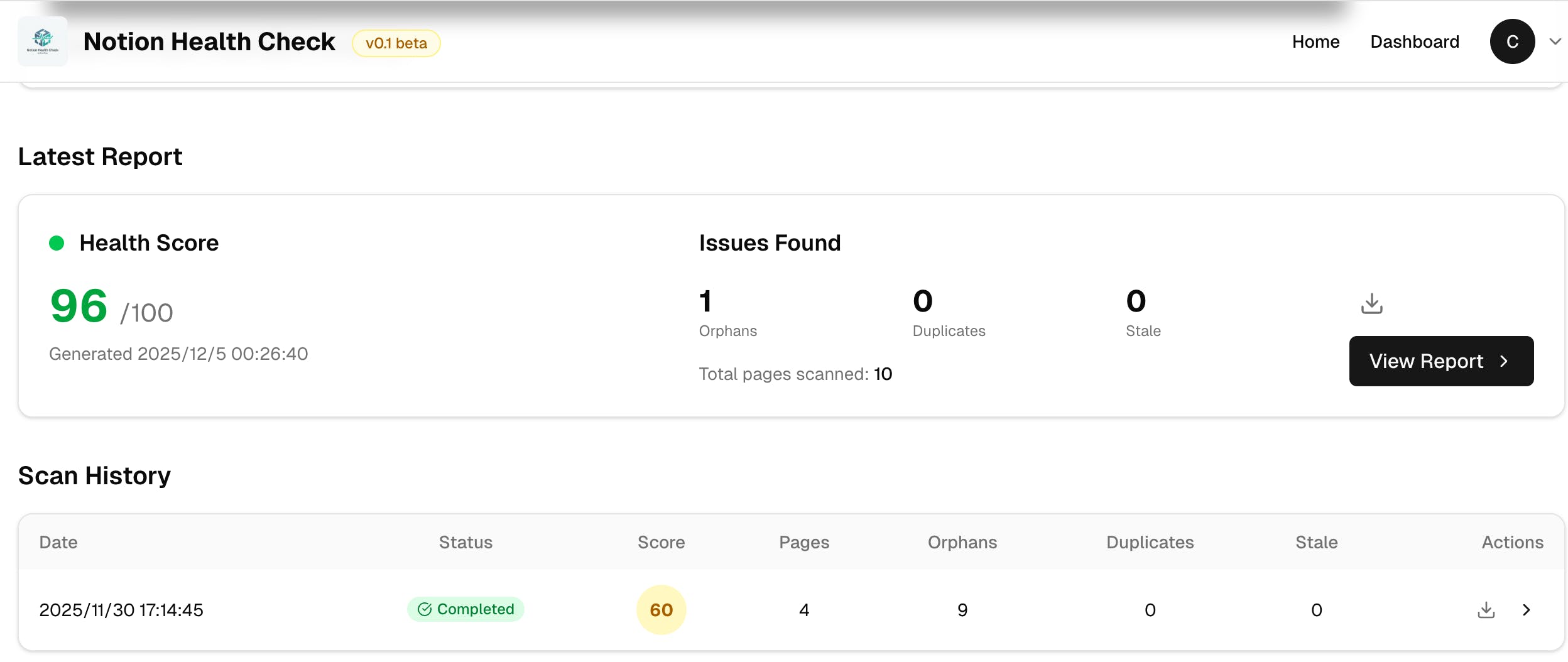This screenshot has width=1568, height=662.
Task: Open the user avatar labeled C
Action: pos(1512,41)
